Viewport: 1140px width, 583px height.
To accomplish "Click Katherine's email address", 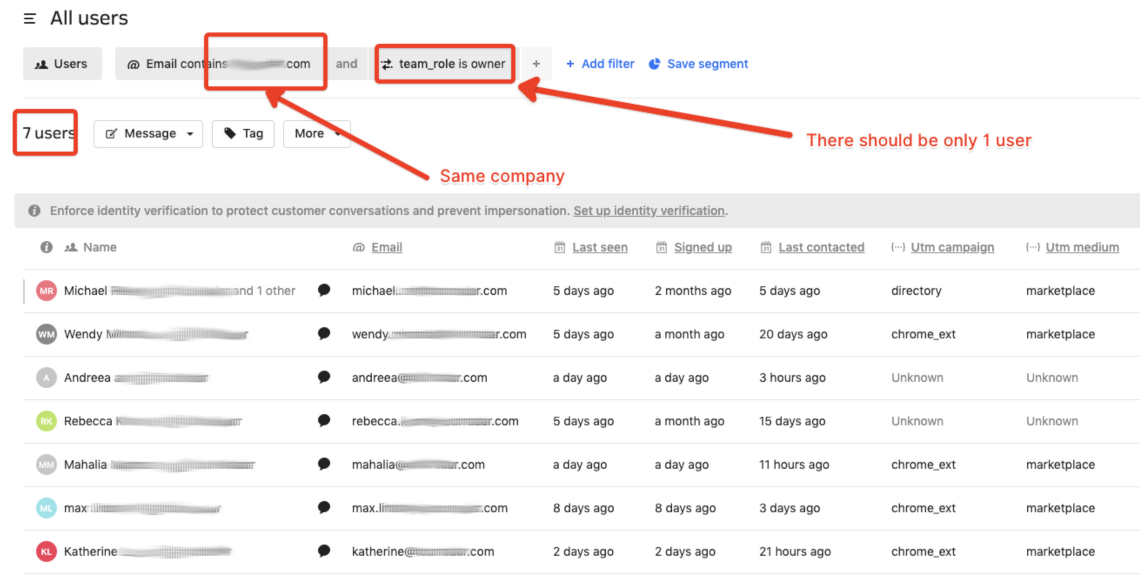I will point(423,552).
